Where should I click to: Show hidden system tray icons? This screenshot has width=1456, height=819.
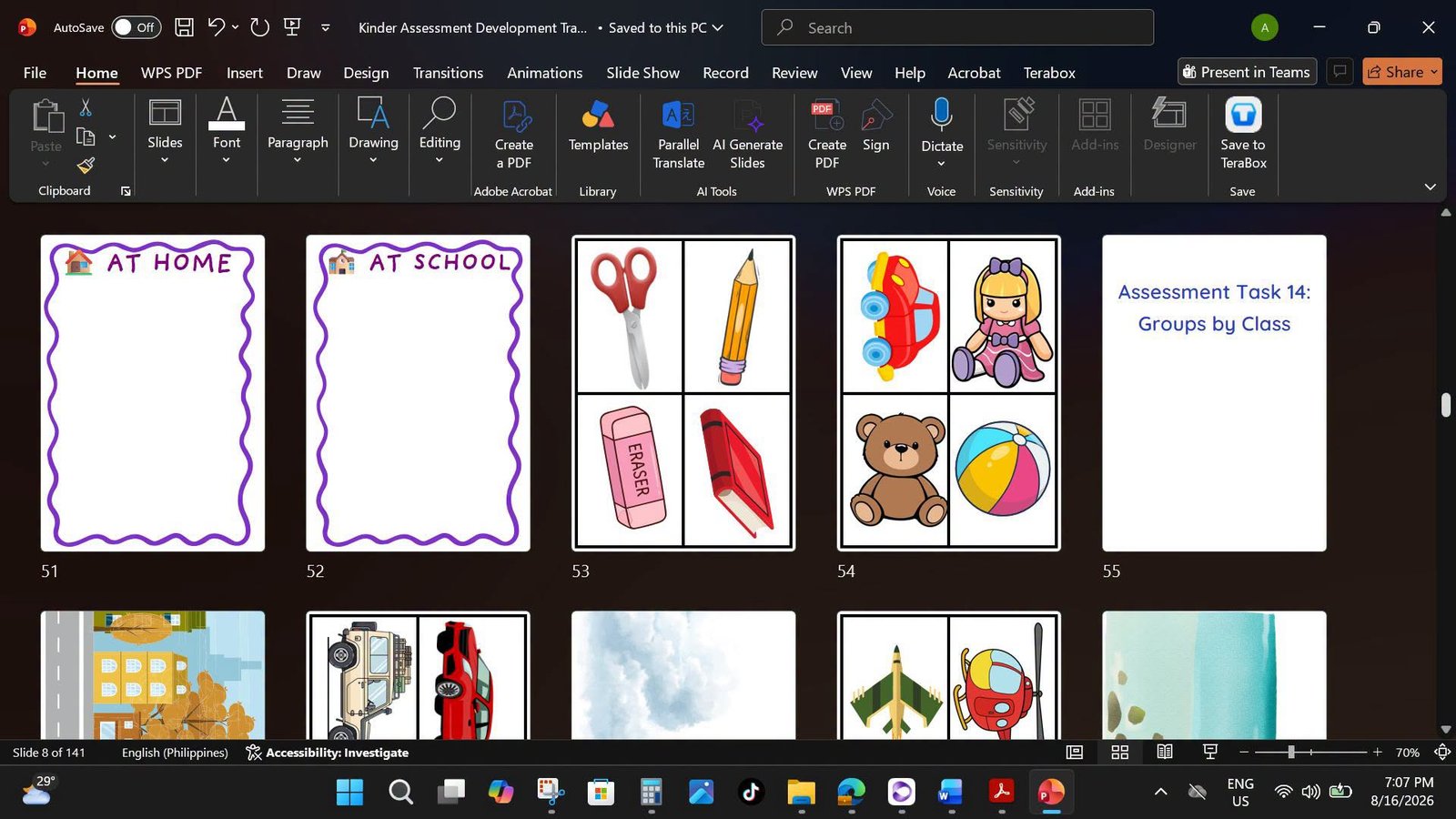(x=1160, y=792)
